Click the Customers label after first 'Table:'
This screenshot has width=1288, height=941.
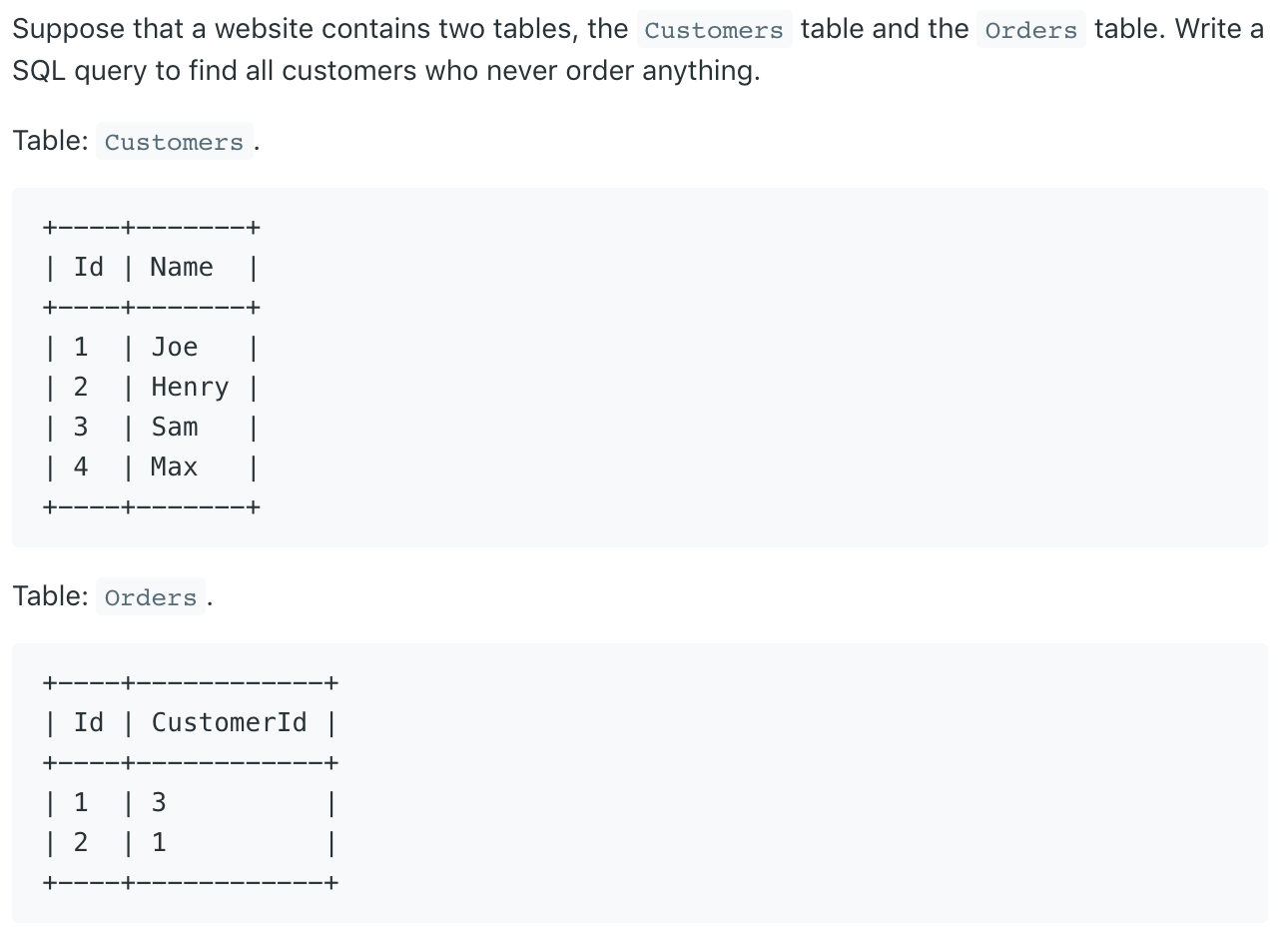pyautogui.click(x=174, y=142)
